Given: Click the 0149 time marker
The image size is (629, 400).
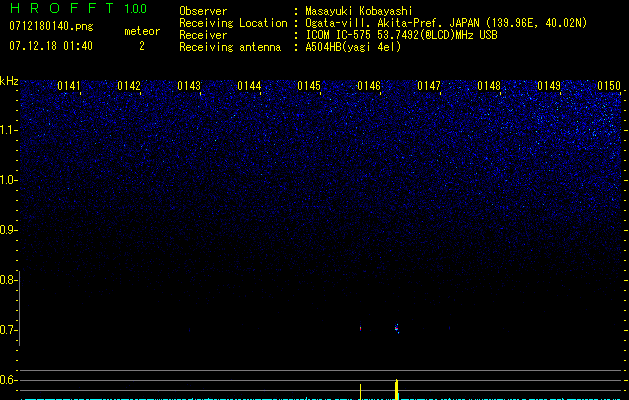Looking at the screenshot, I should 549,86.
